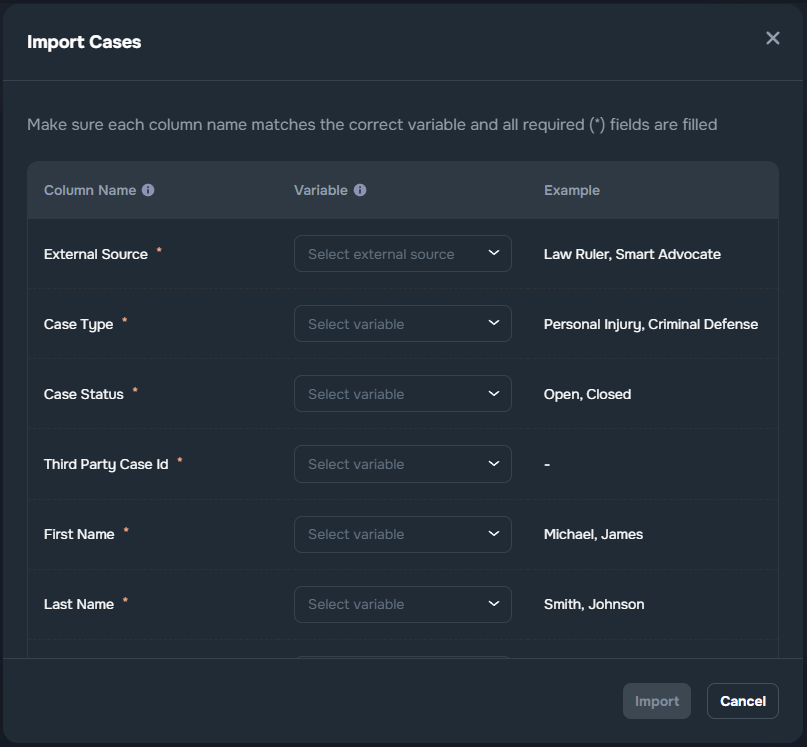807x747 pixels.
Task: Click the Import Cases dialog title
Action: coord(85,42)
